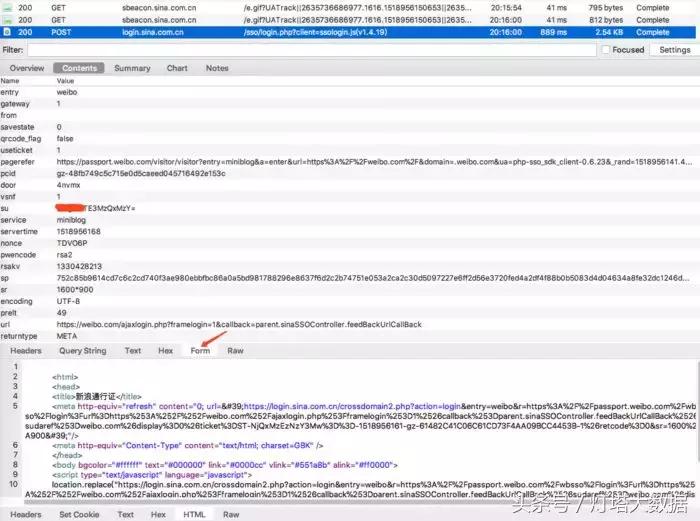Open the request Text tab
This screenshot has width=700, height=521.
[x=133, y=350]
